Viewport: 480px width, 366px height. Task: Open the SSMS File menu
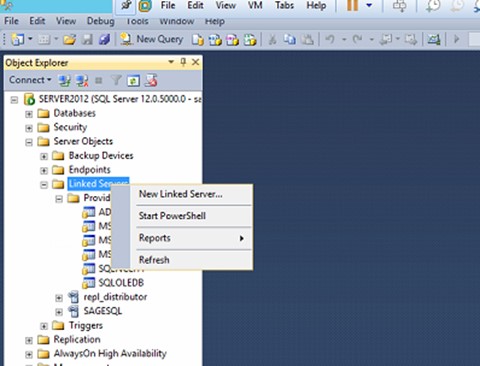coord(11,21)
